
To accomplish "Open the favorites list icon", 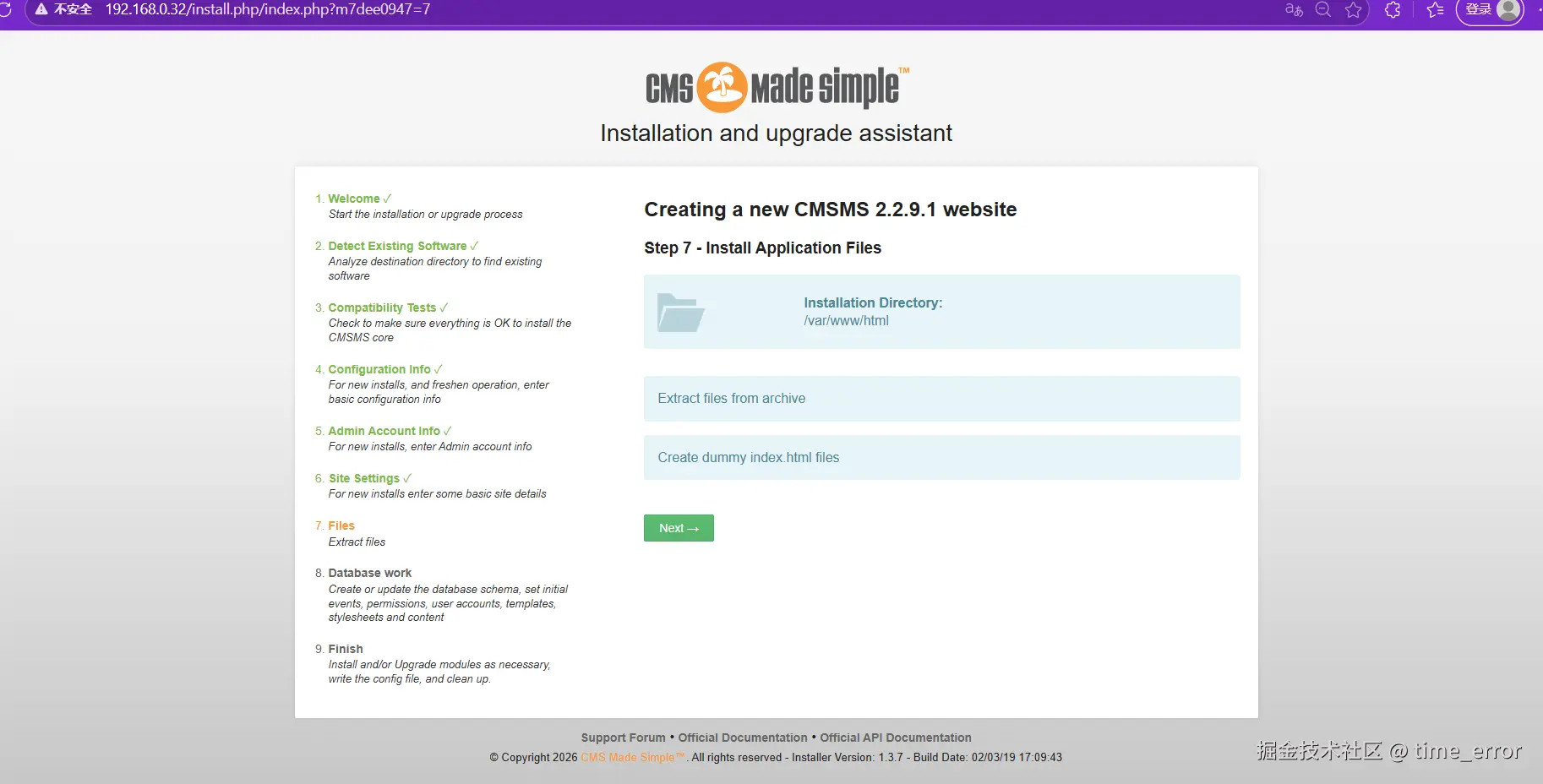I will (x=1434, y=10).
